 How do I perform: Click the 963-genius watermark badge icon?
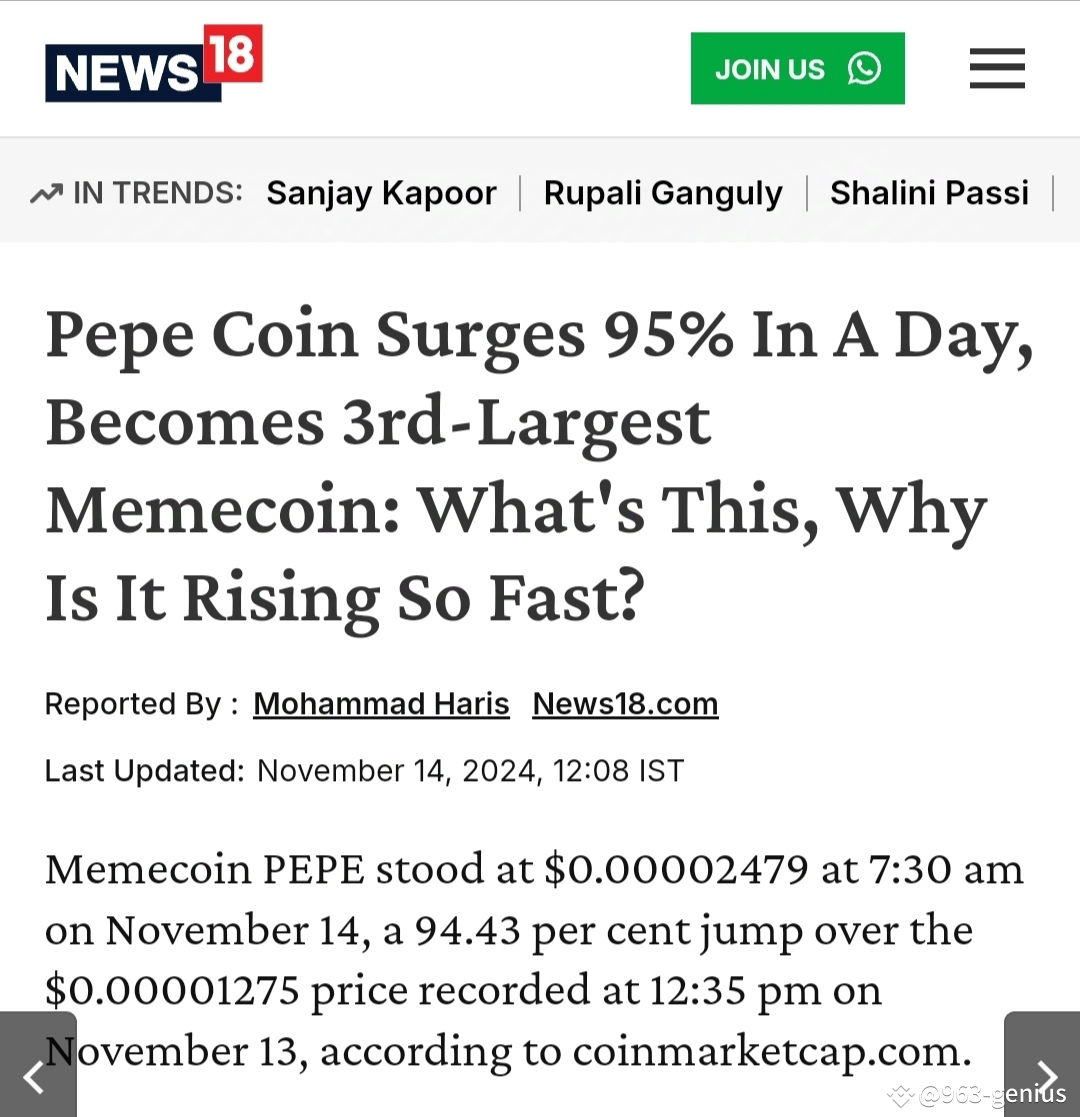tap(901, 1095)
